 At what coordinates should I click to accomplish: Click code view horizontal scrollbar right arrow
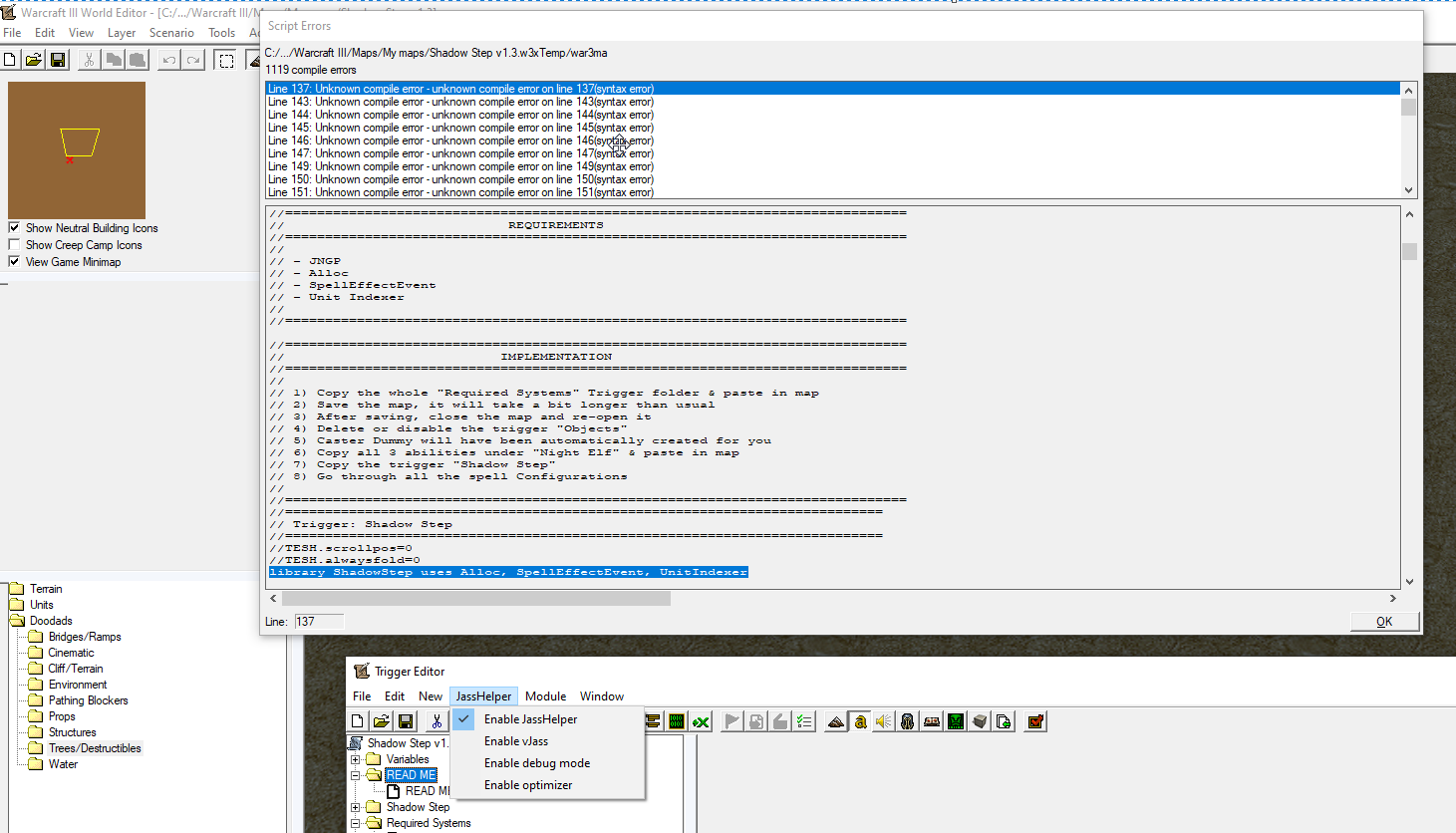pyautogui.click(x=1392, y=599)
